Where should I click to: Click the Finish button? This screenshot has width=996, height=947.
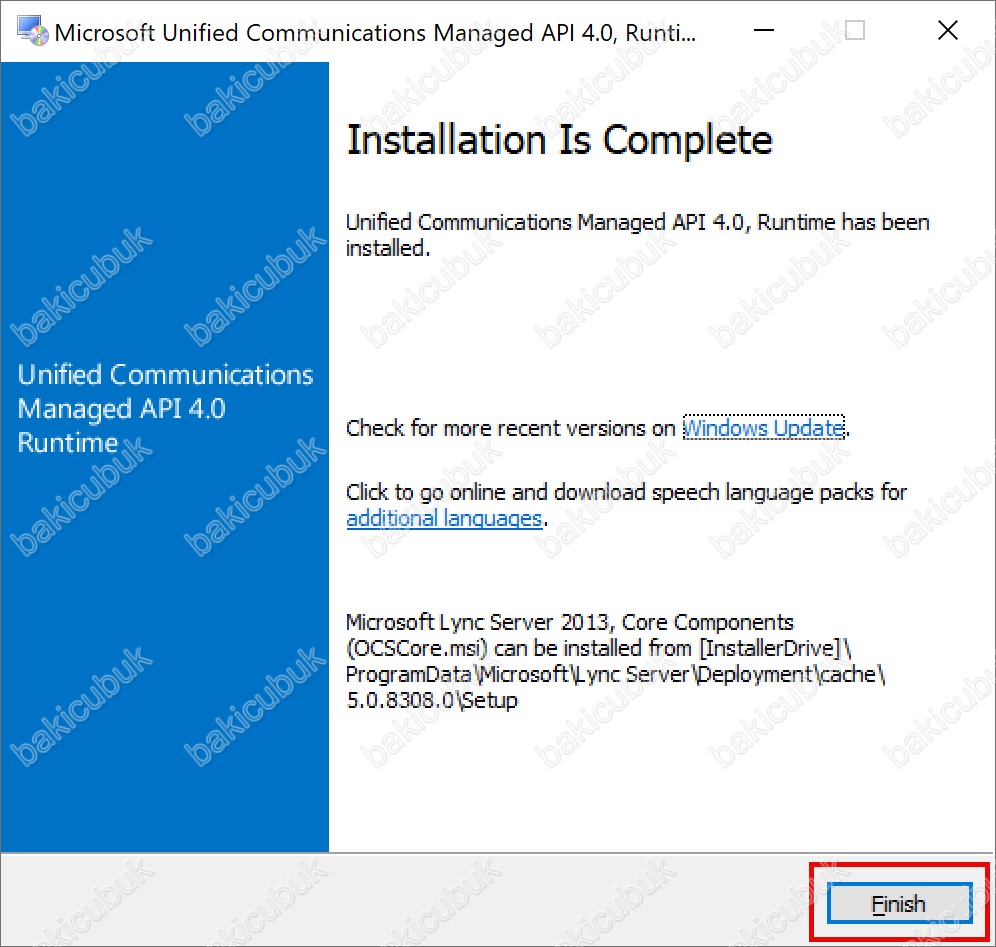tap(899, 903)
